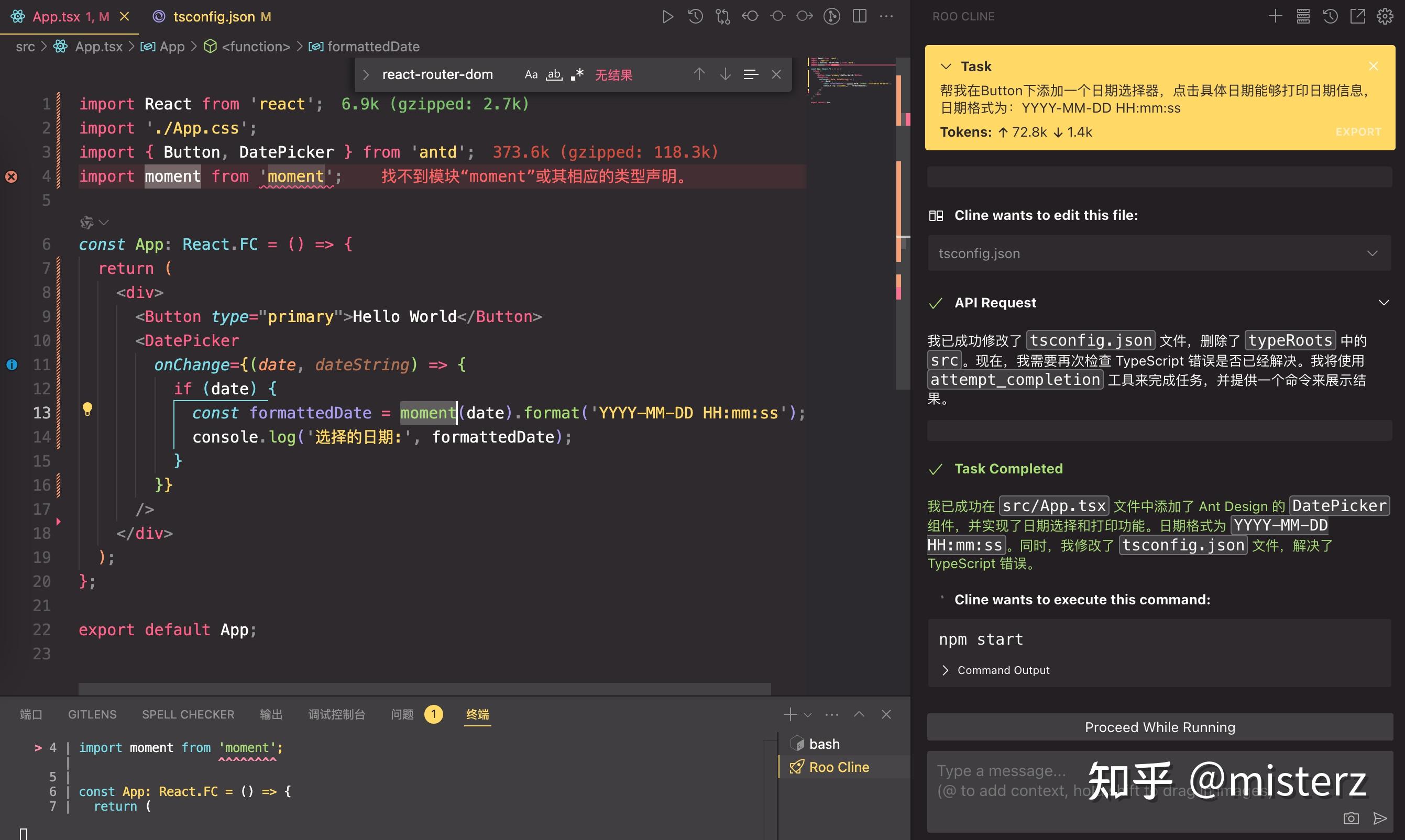The image size is (1405, 840).
Task: Click EXPORT in the Task card
Action: [1358, 132]
